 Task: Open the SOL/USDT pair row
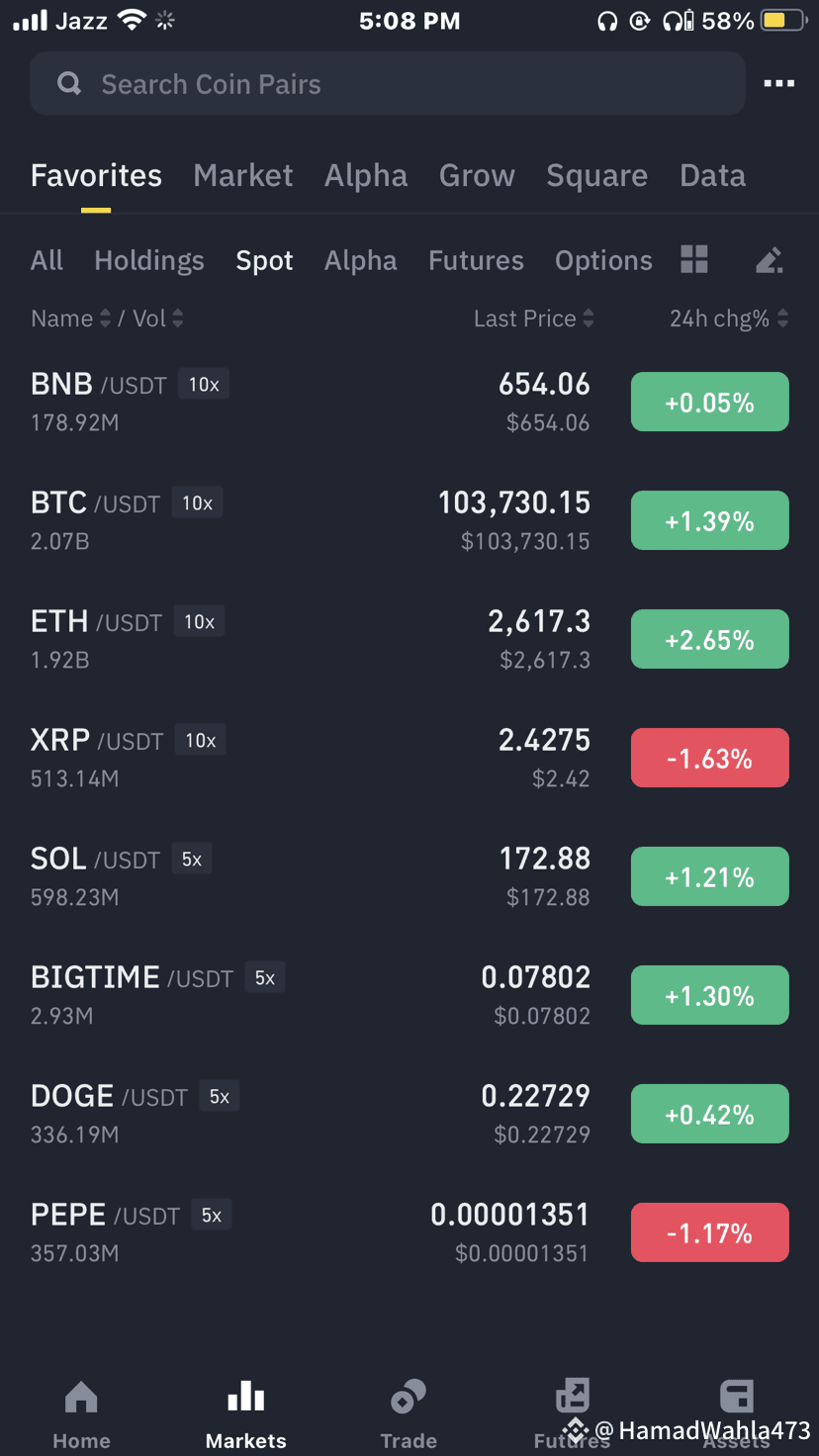[409, 876]
